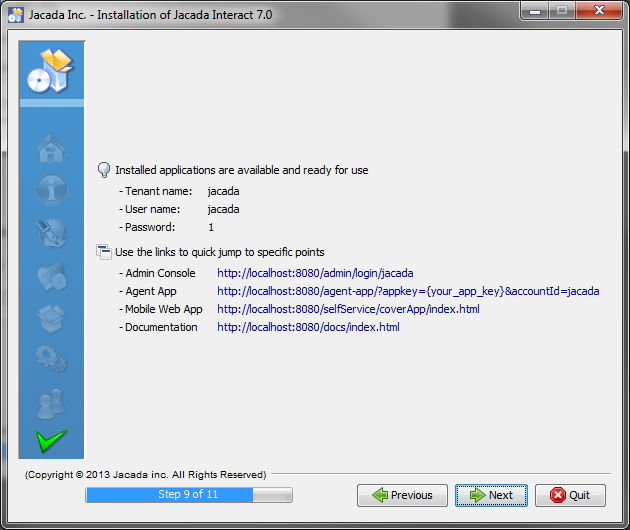630x530 pixels.
Task: Click the installer box and CD logo icon
Action: coord(51,71)
